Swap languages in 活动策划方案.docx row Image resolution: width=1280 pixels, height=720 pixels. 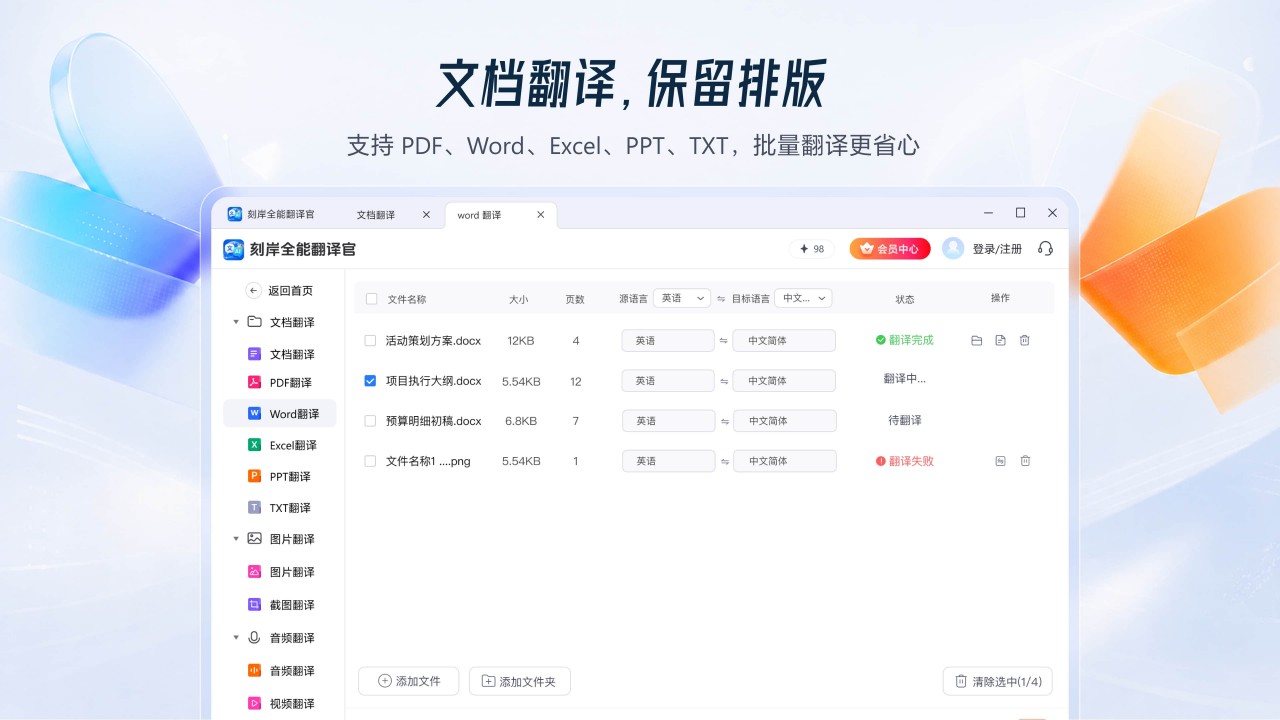[x=724, y=341]
